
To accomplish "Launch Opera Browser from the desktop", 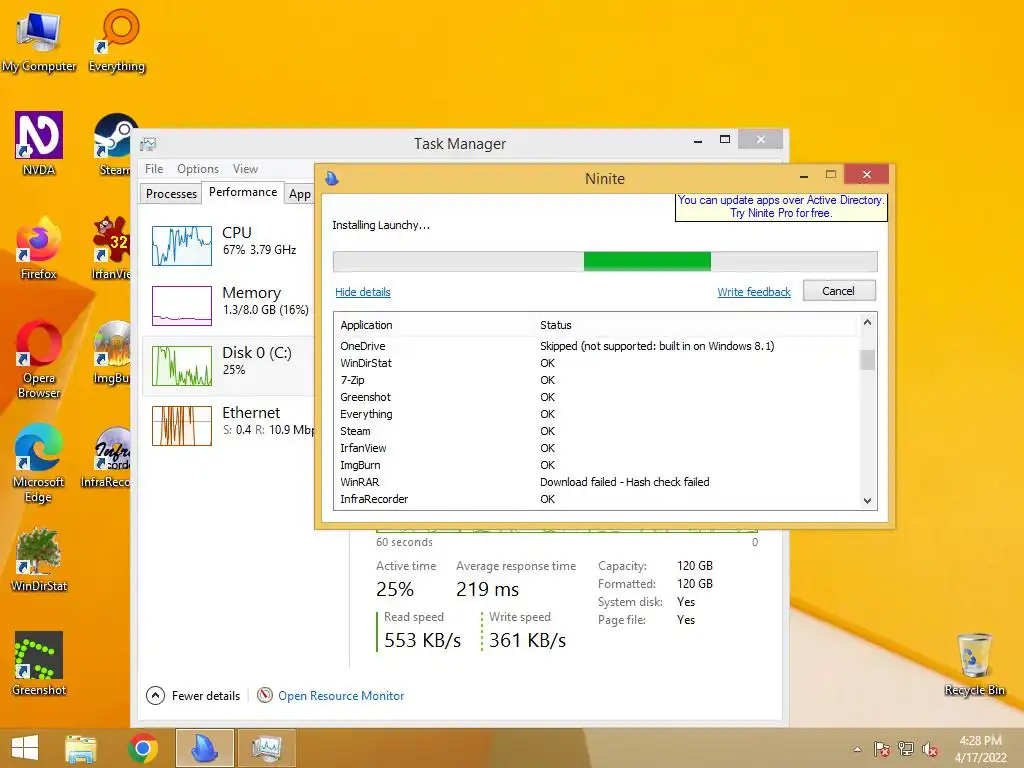I will click(39, 359).
